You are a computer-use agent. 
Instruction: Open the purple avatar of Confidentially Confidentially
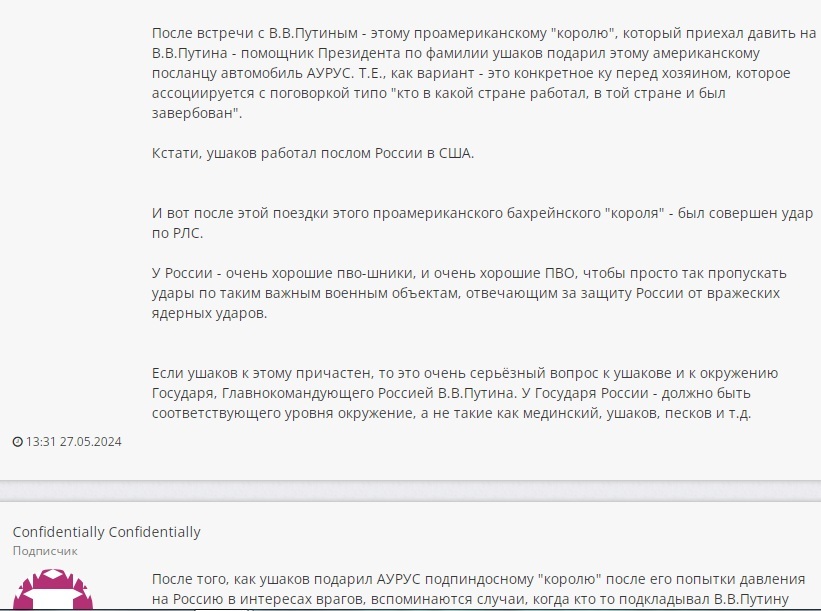tap(52, 590)
